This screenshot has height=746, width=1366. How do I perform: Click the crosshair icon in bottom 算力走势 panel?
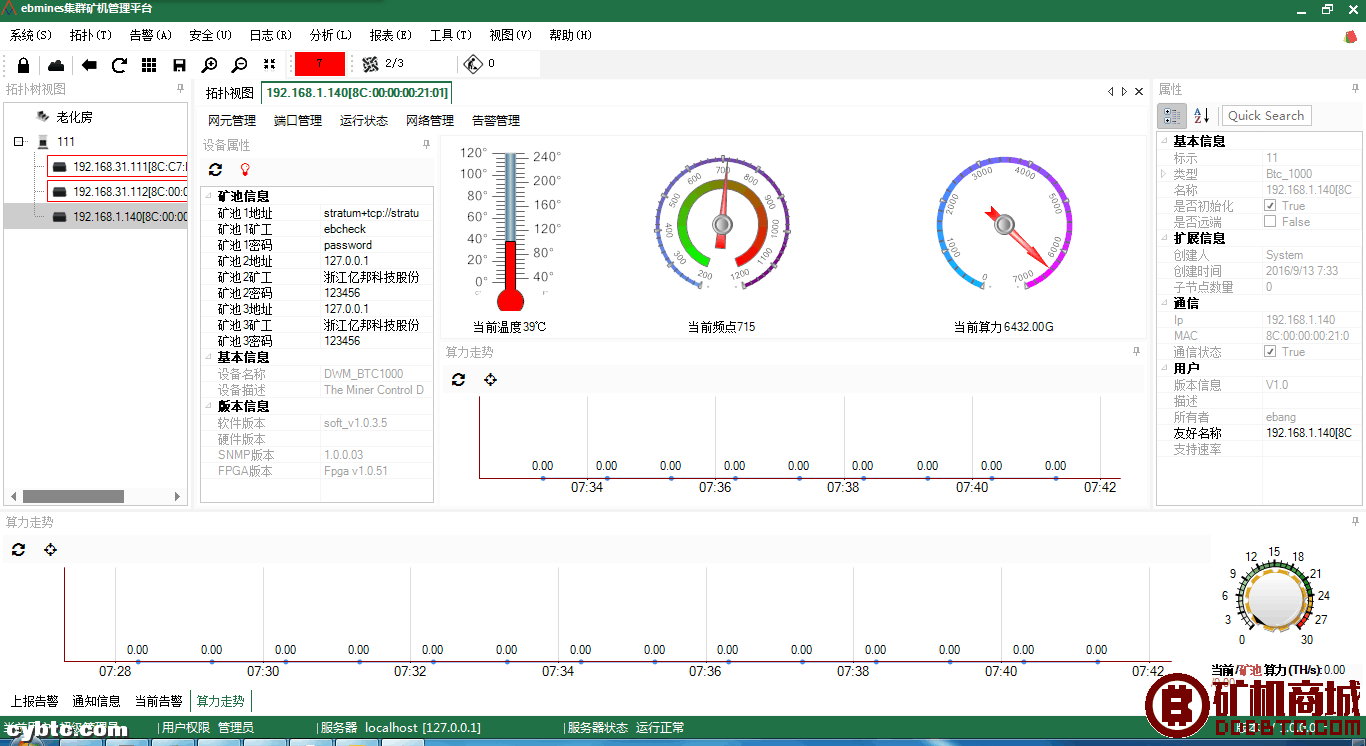[x=50, y=550]
